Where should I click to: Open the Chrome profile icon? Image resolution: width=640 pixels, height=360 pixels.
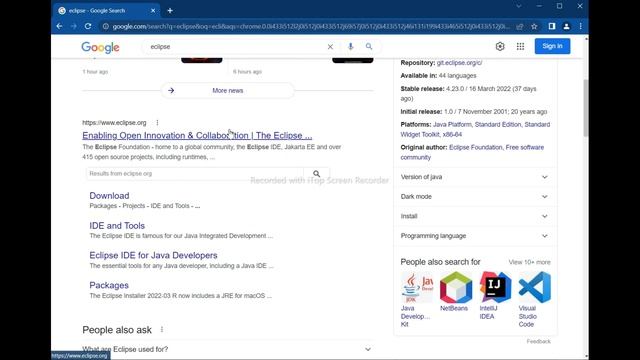(566, 26)
